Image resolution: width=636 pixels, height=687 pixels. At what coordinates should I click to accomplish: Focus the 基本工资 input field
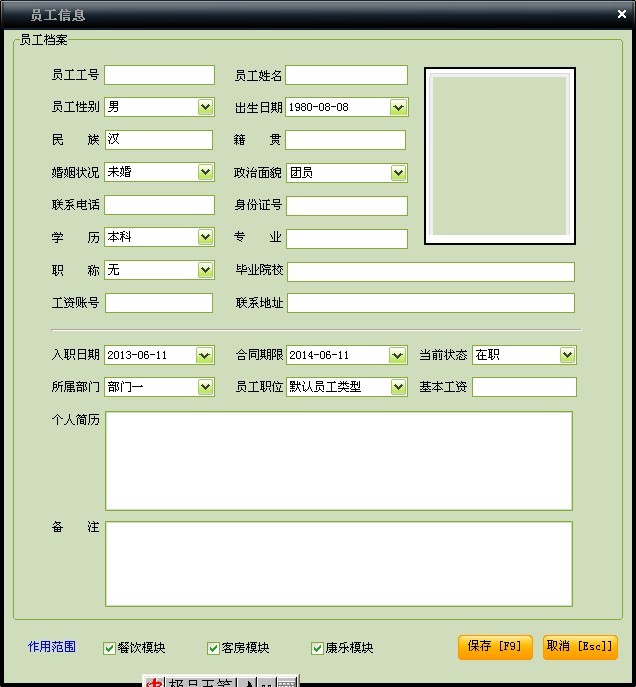(x=524, y=387)
